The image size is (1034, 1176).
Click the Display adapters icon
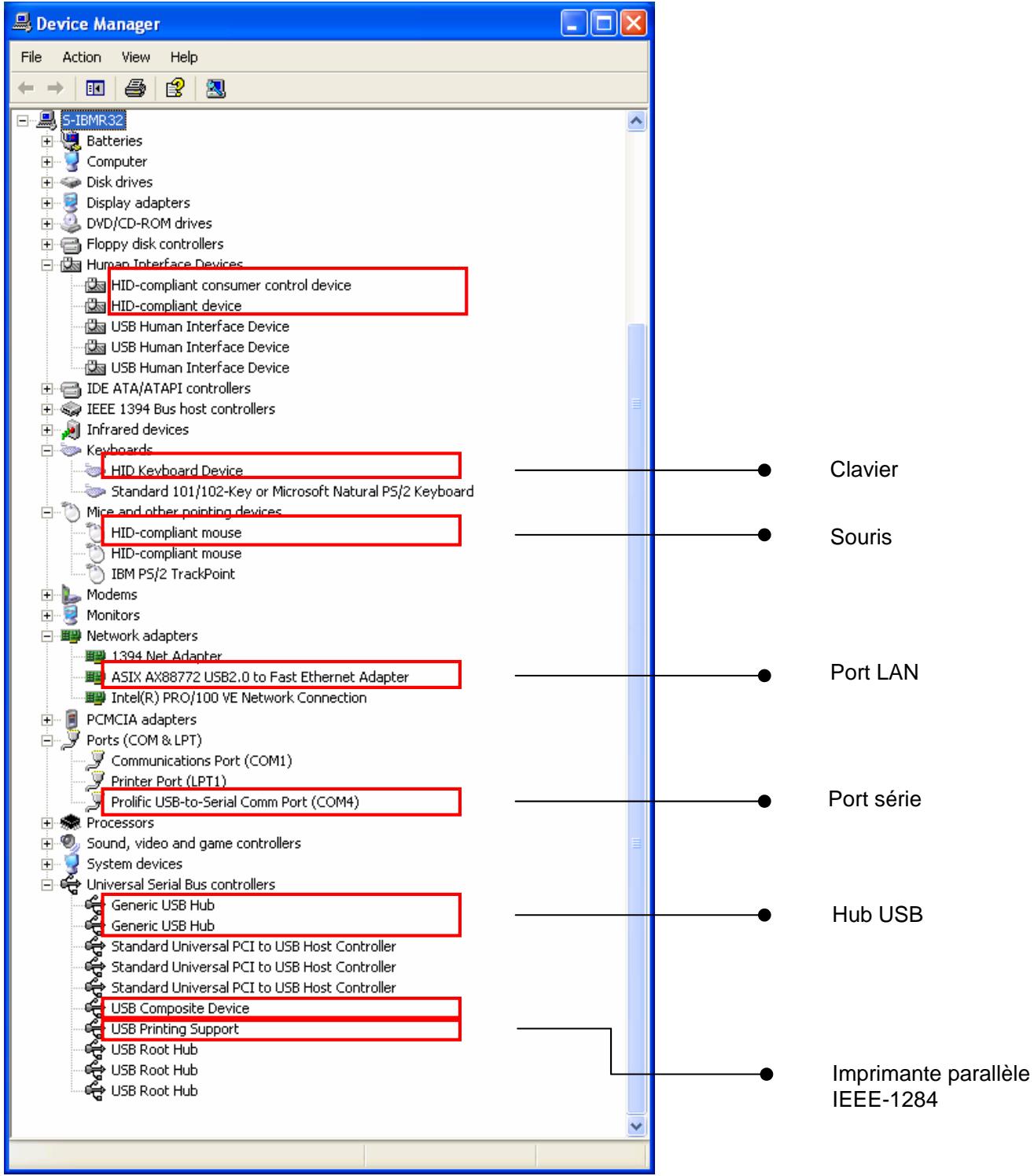pyautogui.click(x=72, y=202)
